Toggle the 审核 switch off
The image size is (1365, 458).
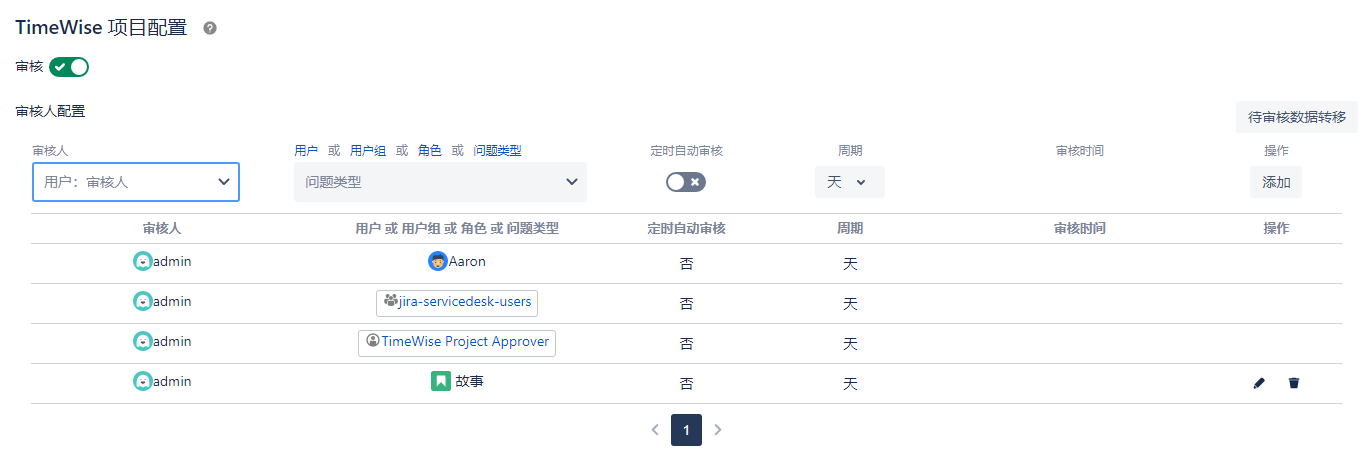pyautogui.click(x=69, y=67)
